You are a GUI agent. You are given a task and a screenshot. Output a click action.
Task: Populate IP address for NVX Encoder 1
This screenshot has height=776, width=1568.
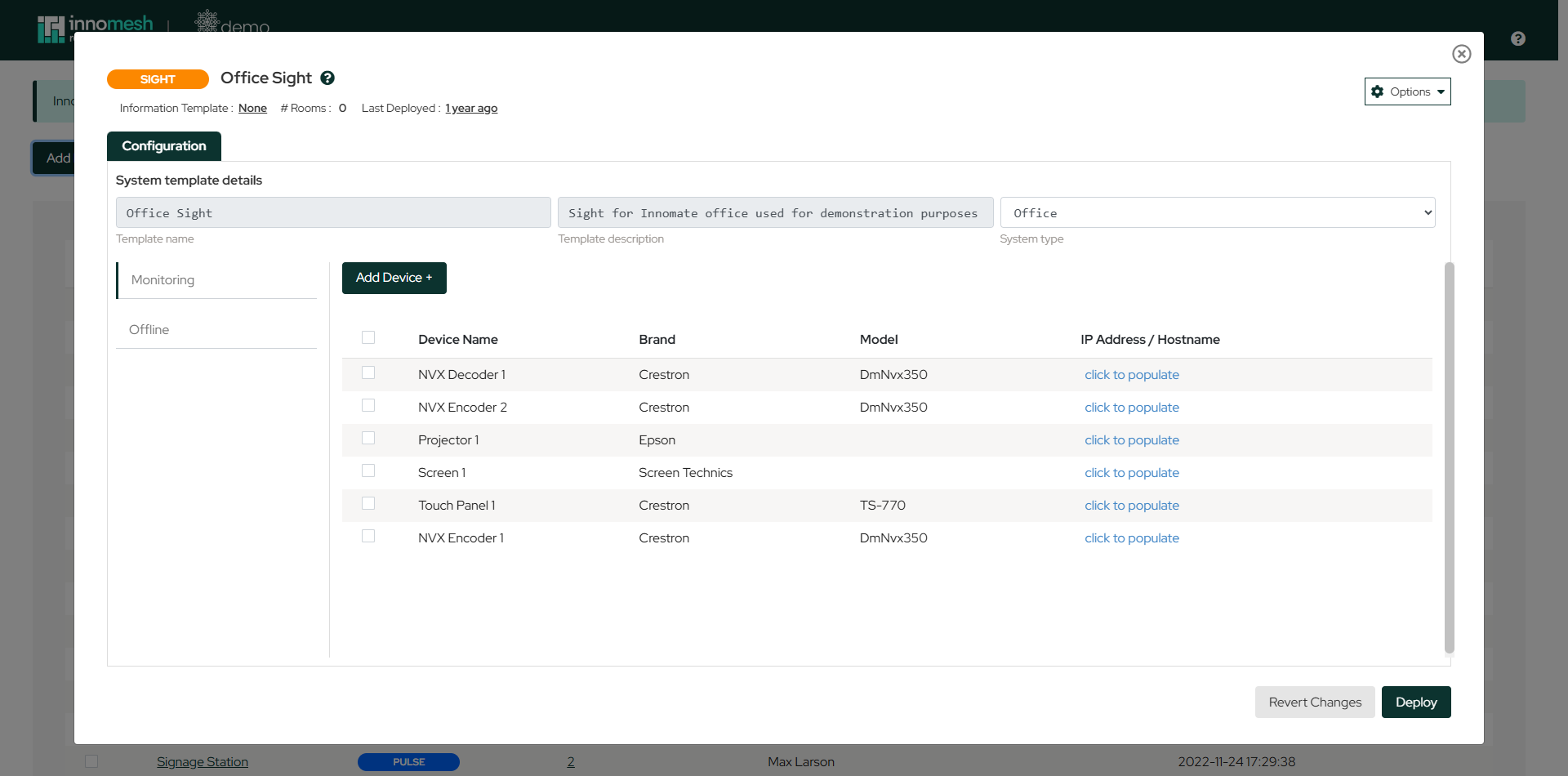(1132, 538)
